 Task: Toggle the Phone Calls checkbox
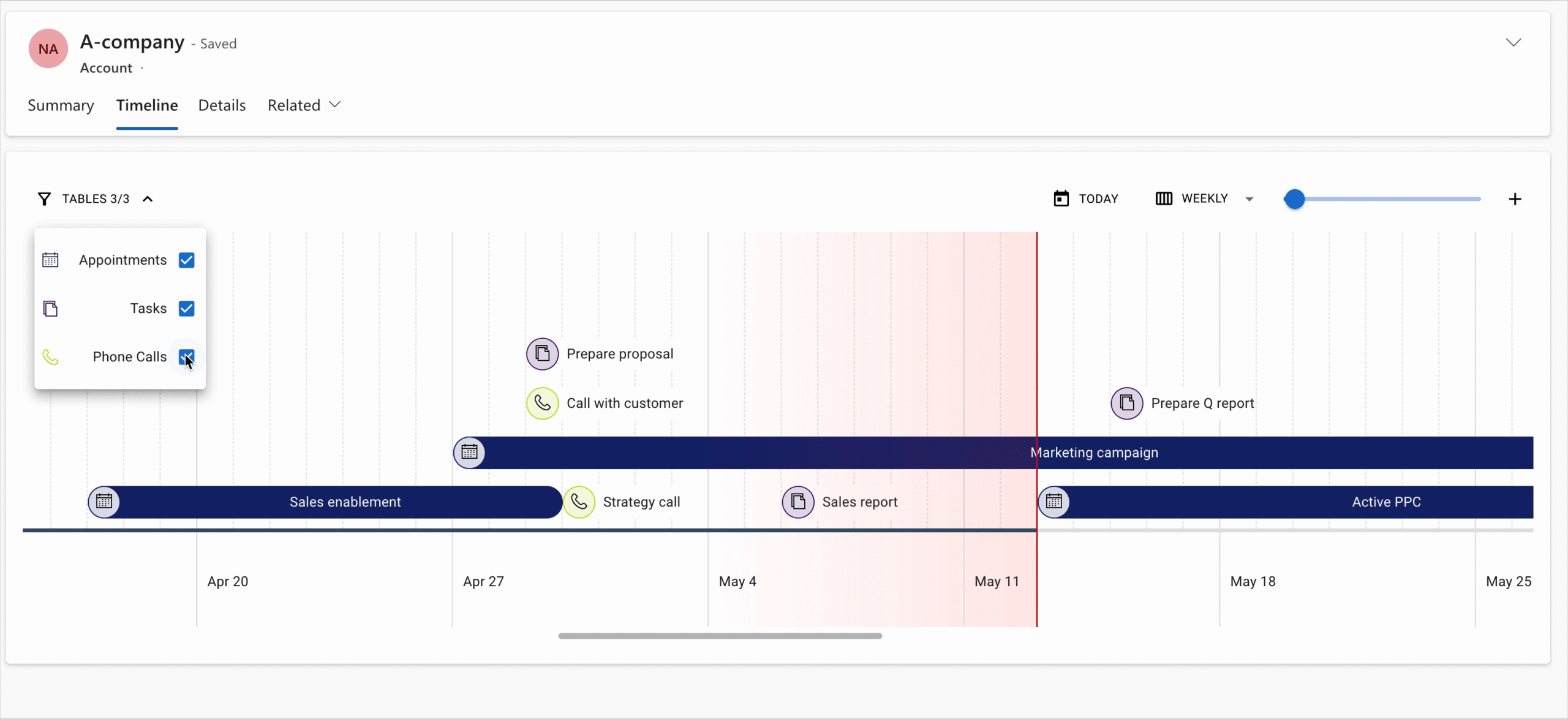[x=186, y=357]
